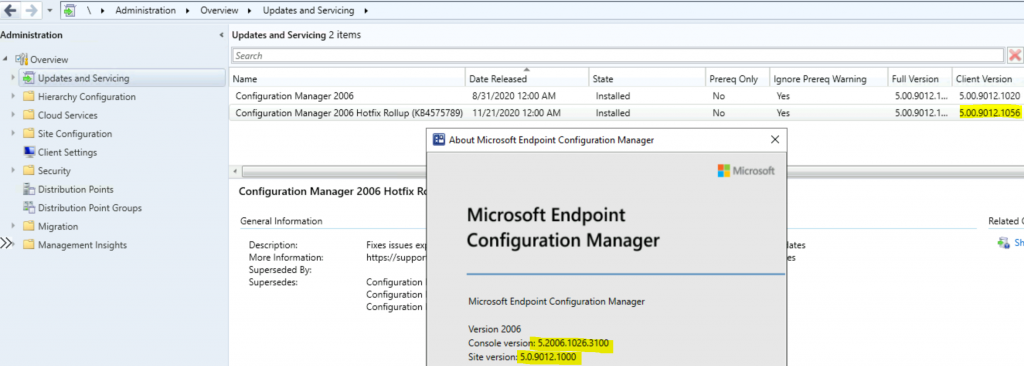Image resolution: width=1024 pixels, height=366 pixels.
Task: Select the Hotfix Rollup (KB4575789) row
Action: coord(627,113)
